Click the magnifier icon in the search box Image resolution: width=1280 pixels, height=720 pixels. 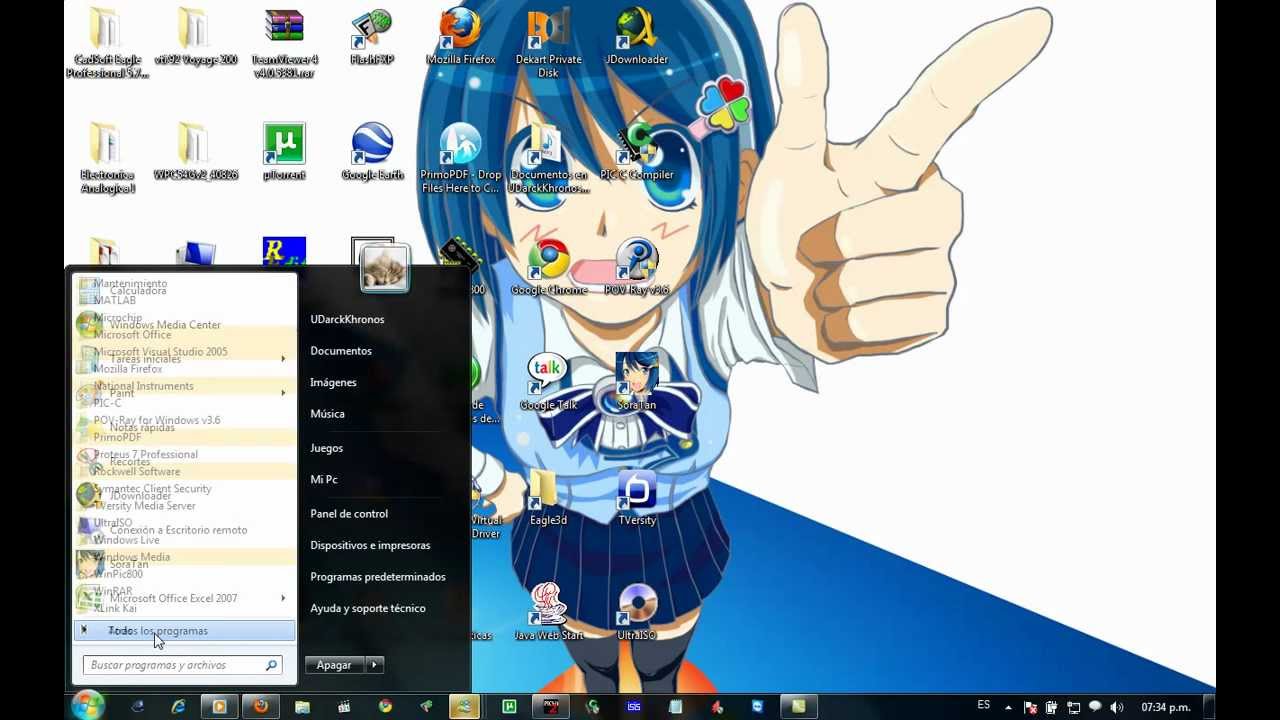pos(270,665)
